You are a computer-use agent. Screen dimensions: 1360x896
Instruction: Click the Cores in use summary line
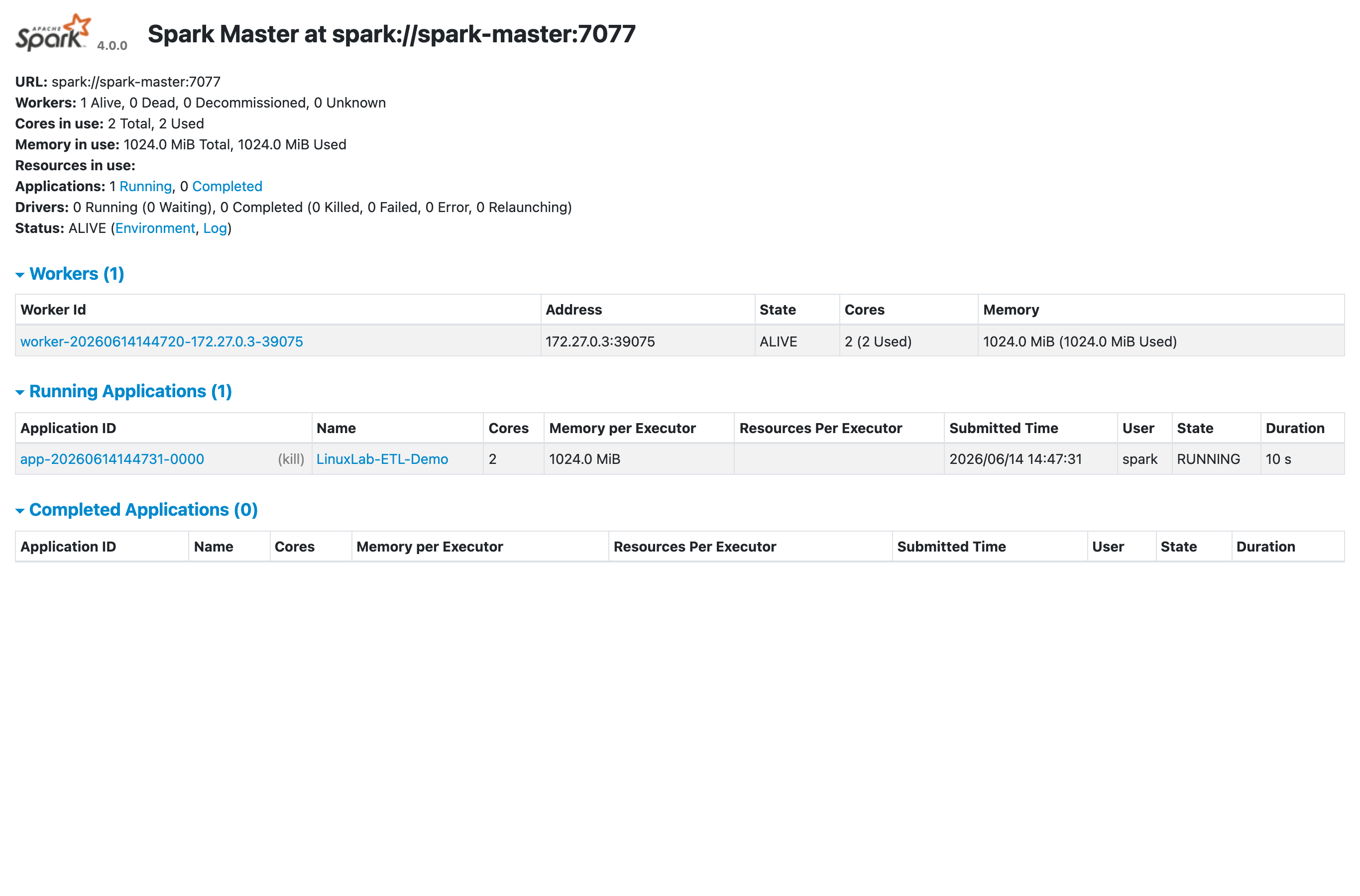point(109,123)
